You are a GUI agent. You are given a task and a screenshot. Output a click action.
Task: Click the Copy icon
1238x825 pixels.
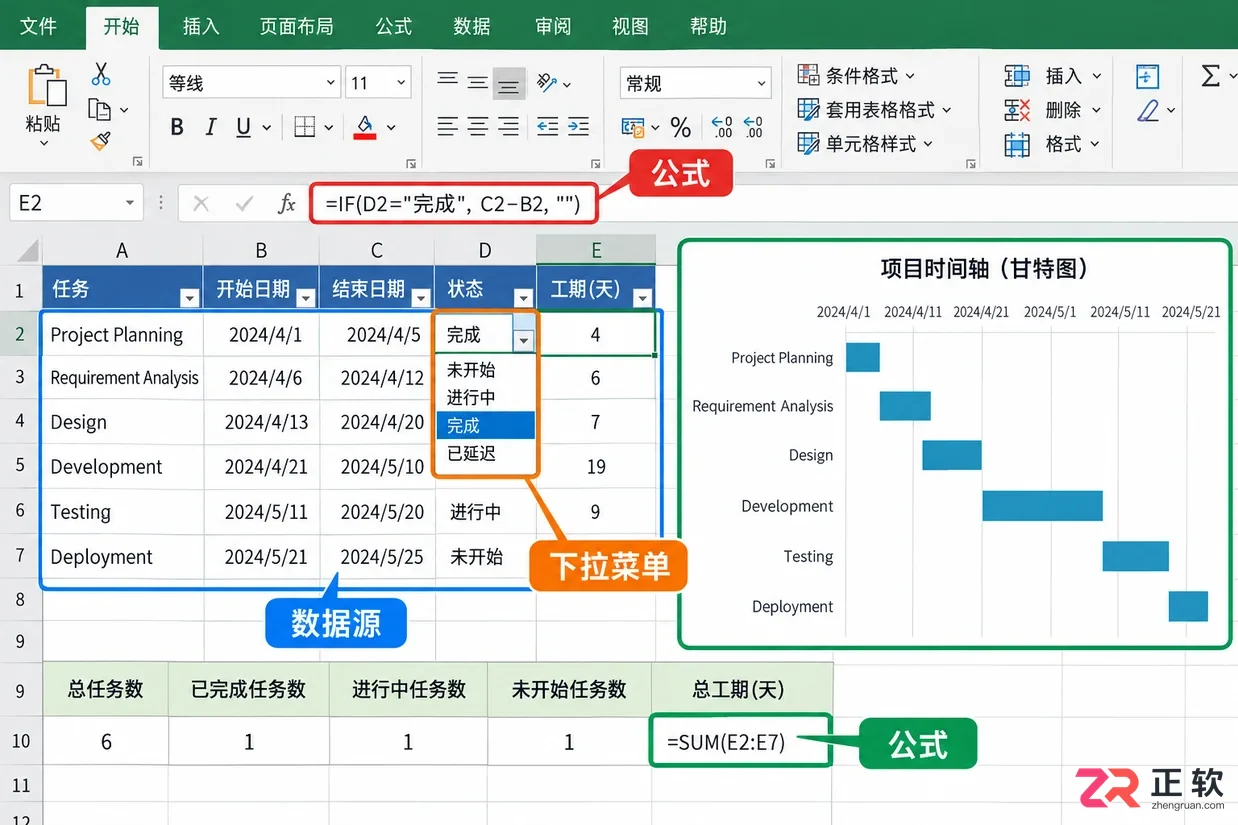coord(99,108)
